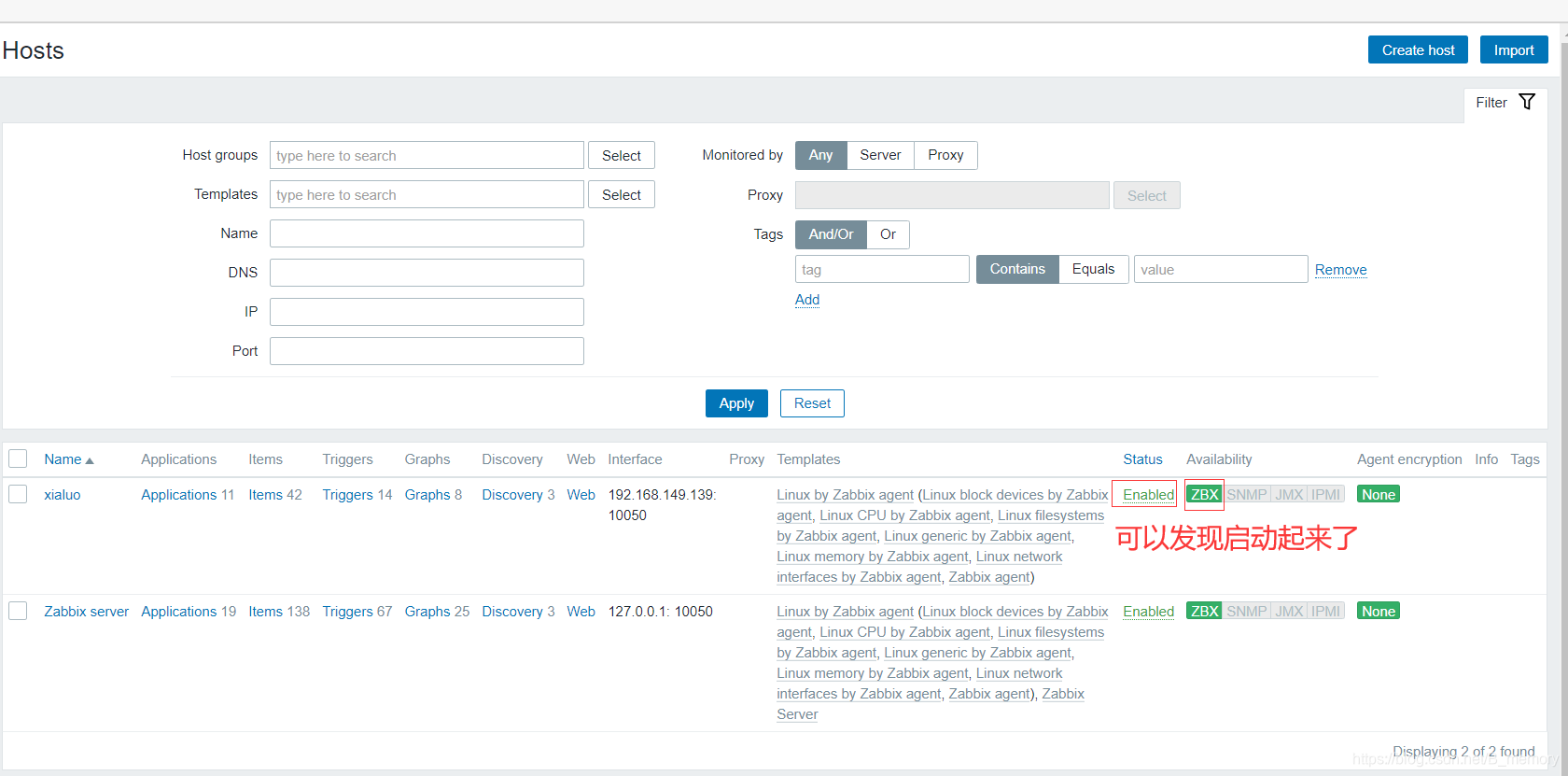Open Items 42 for xialuo
Viewport: 1568px width, 776px height.
[265, 495]
